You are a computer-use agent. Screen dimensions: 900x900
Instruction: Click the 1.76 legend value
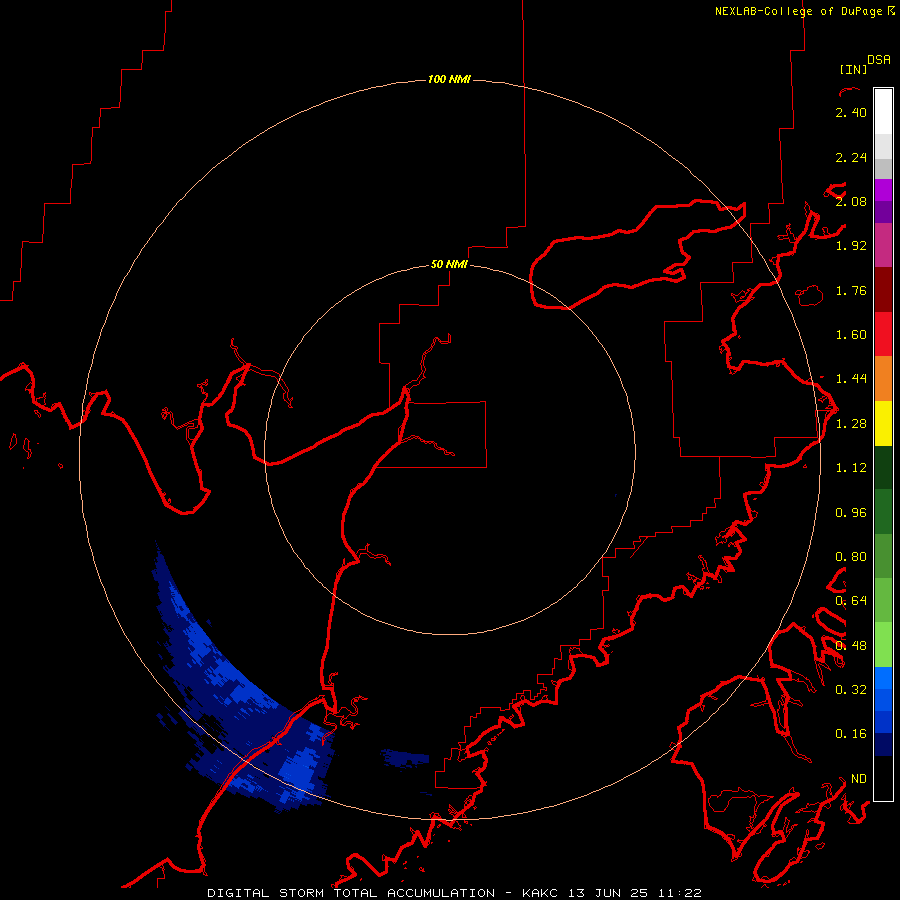[x=851, y=290]
